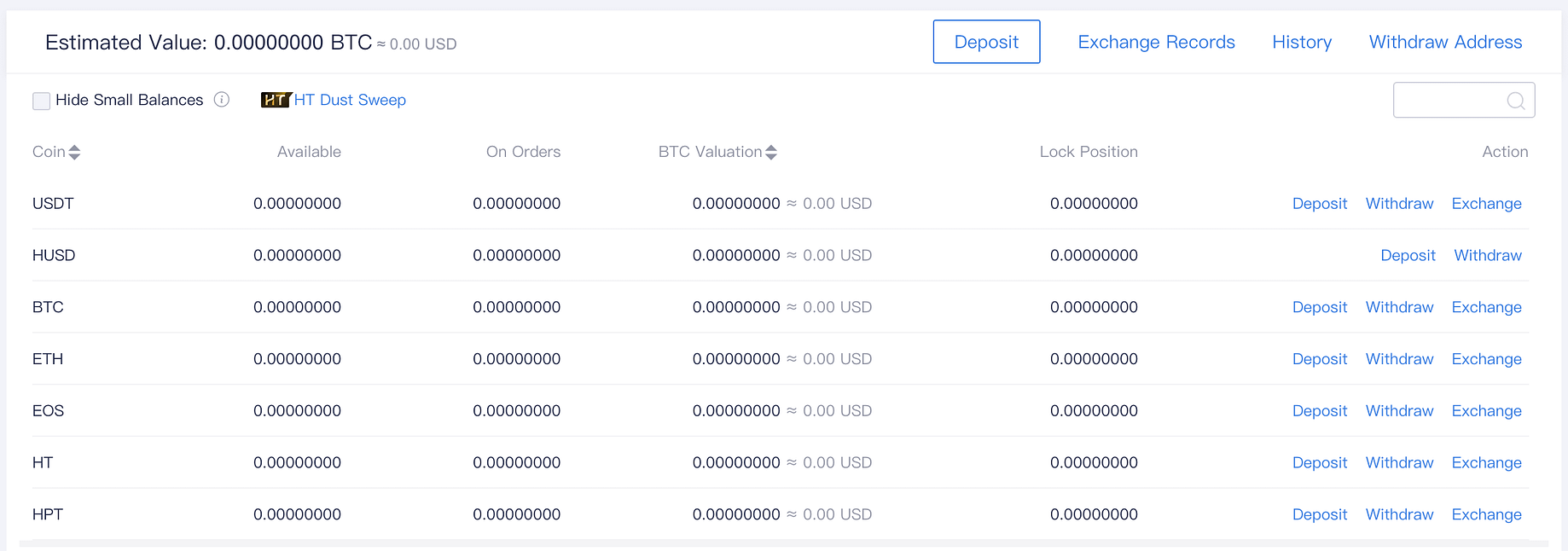Viewport: 1568px width, 551px height.
Task: Click USDT available balance value
Action: pyautogui.click(x=297, y=204)
